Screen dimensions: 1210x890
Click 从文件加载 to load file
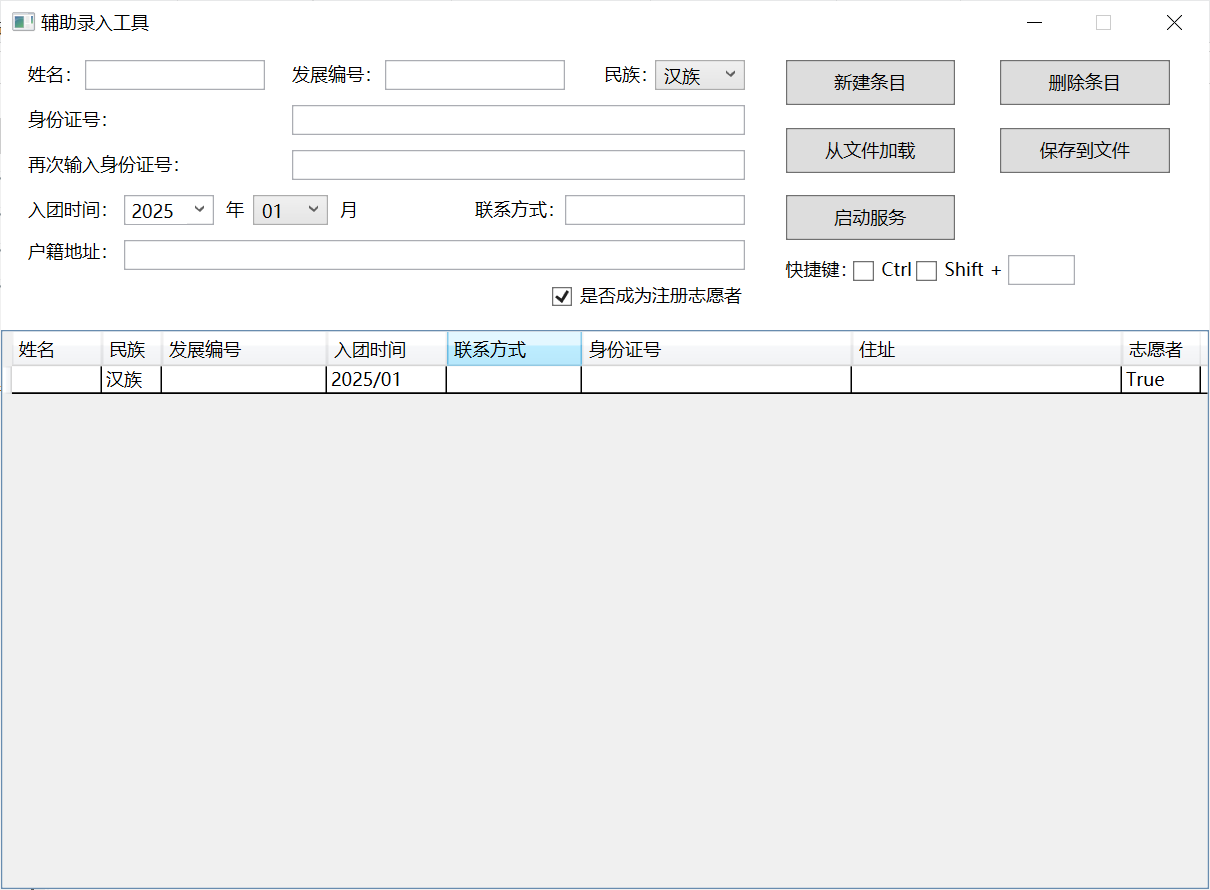870,150
